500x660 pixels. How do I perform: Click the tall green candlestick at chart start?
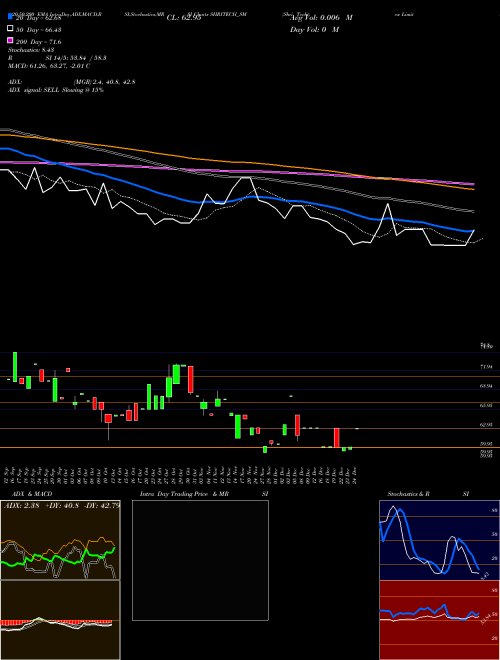15,367
